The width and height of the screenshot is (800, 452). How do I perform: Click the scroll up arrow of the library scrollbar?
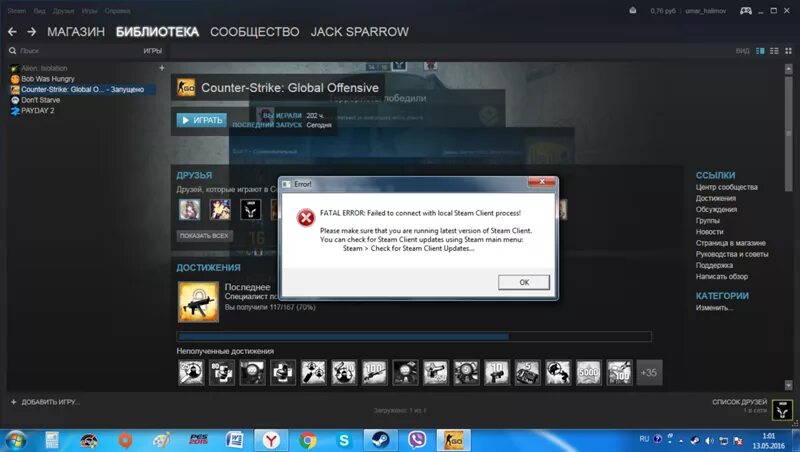(x=789, y=68)
